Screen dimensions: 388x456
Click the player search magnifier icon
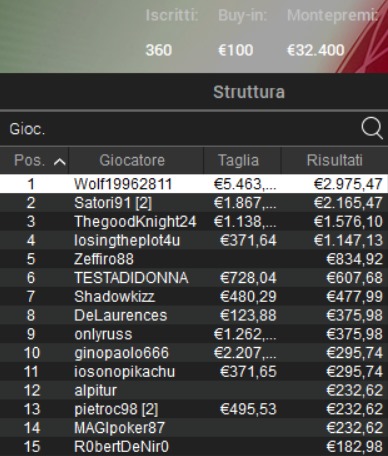372,128
